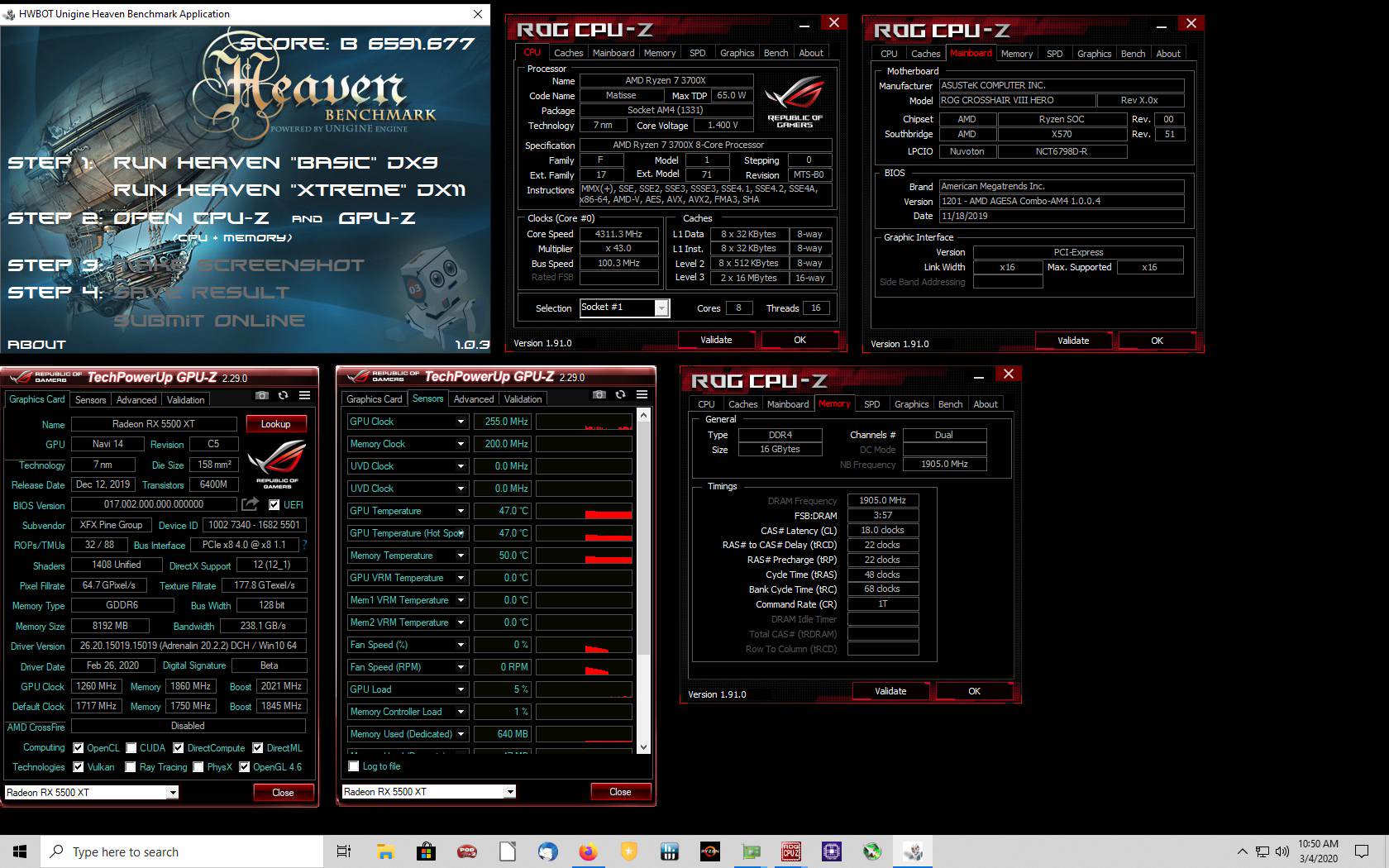Click scroll down arrow in GPU-Z Sensors list
This screenshot has height=868, width=1389.
pyautogui.click(x=643, y=747)
